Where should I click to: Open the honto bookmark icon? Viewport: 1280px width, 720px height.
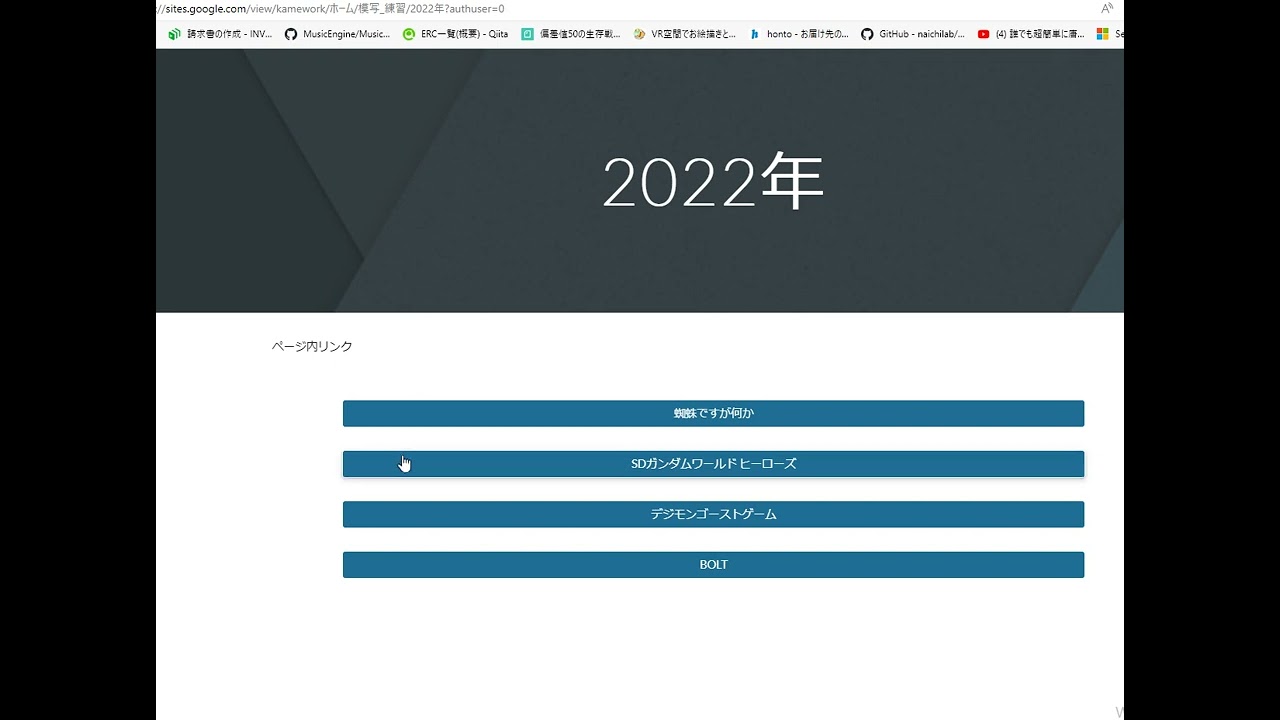(755, 34)
